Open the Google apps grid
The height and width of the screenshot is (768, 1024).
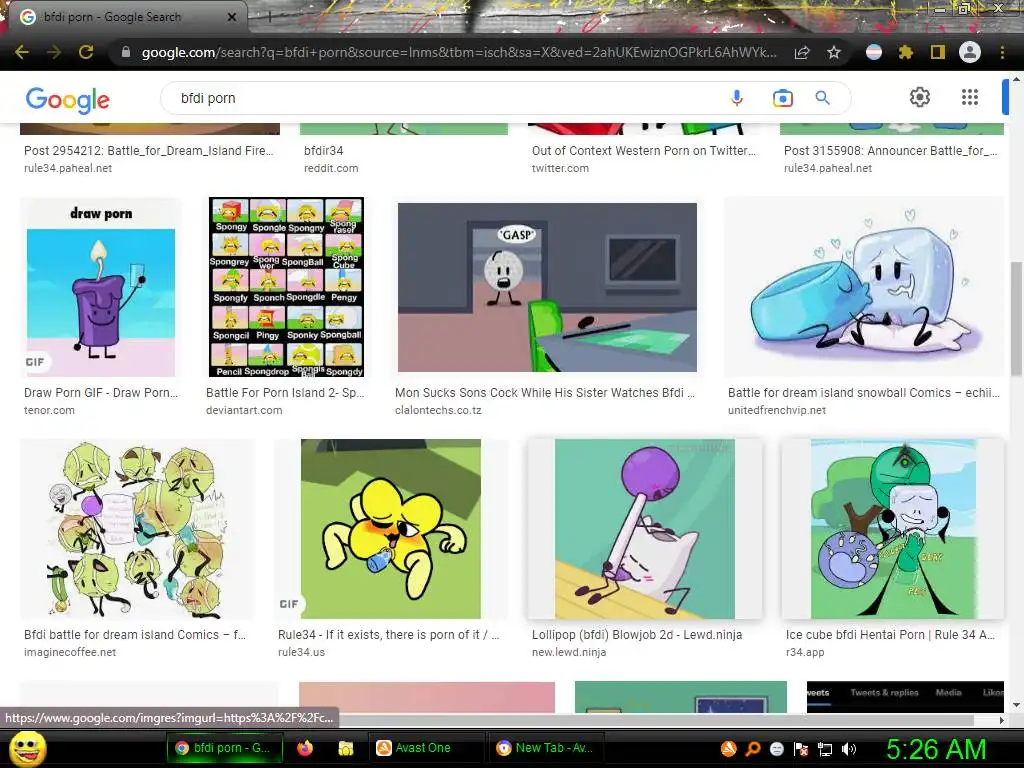(970, 97)
